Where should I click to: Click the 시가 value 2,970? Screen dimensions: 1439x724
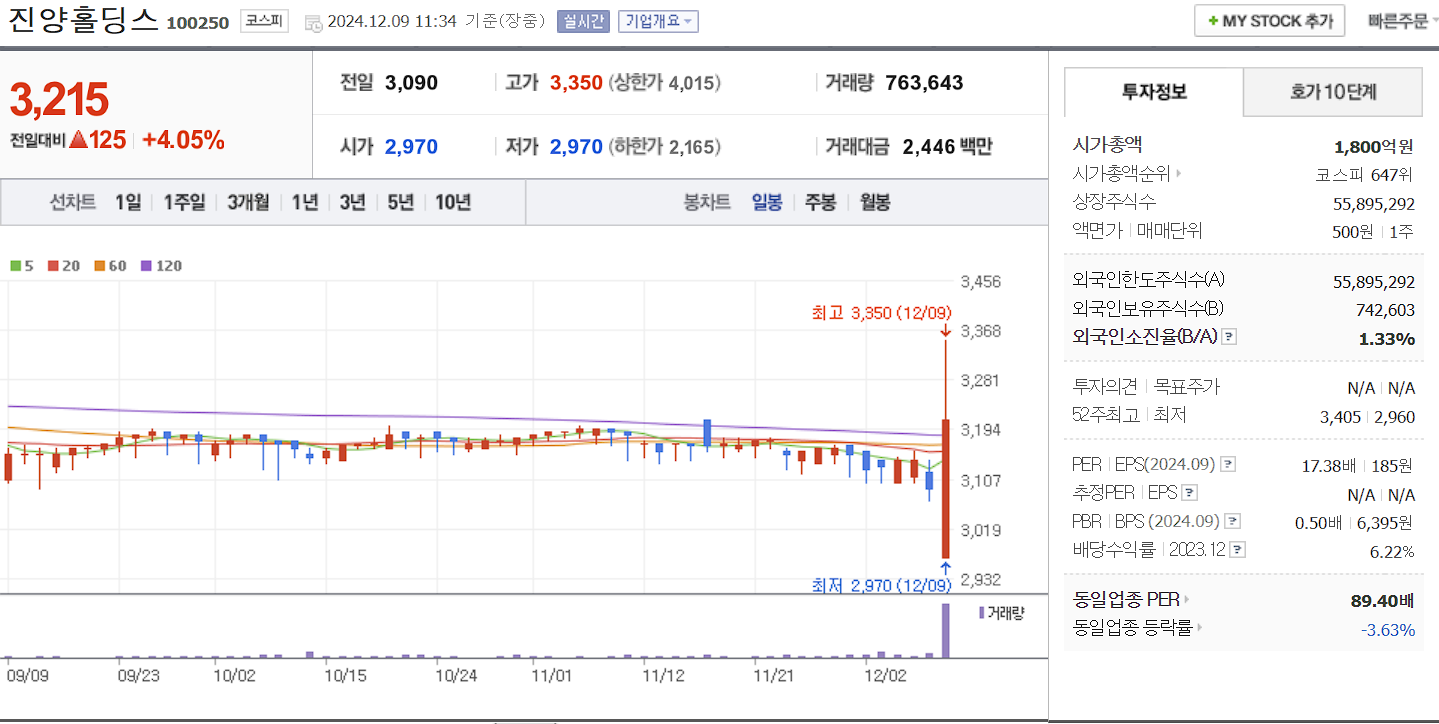coord(411,147)
